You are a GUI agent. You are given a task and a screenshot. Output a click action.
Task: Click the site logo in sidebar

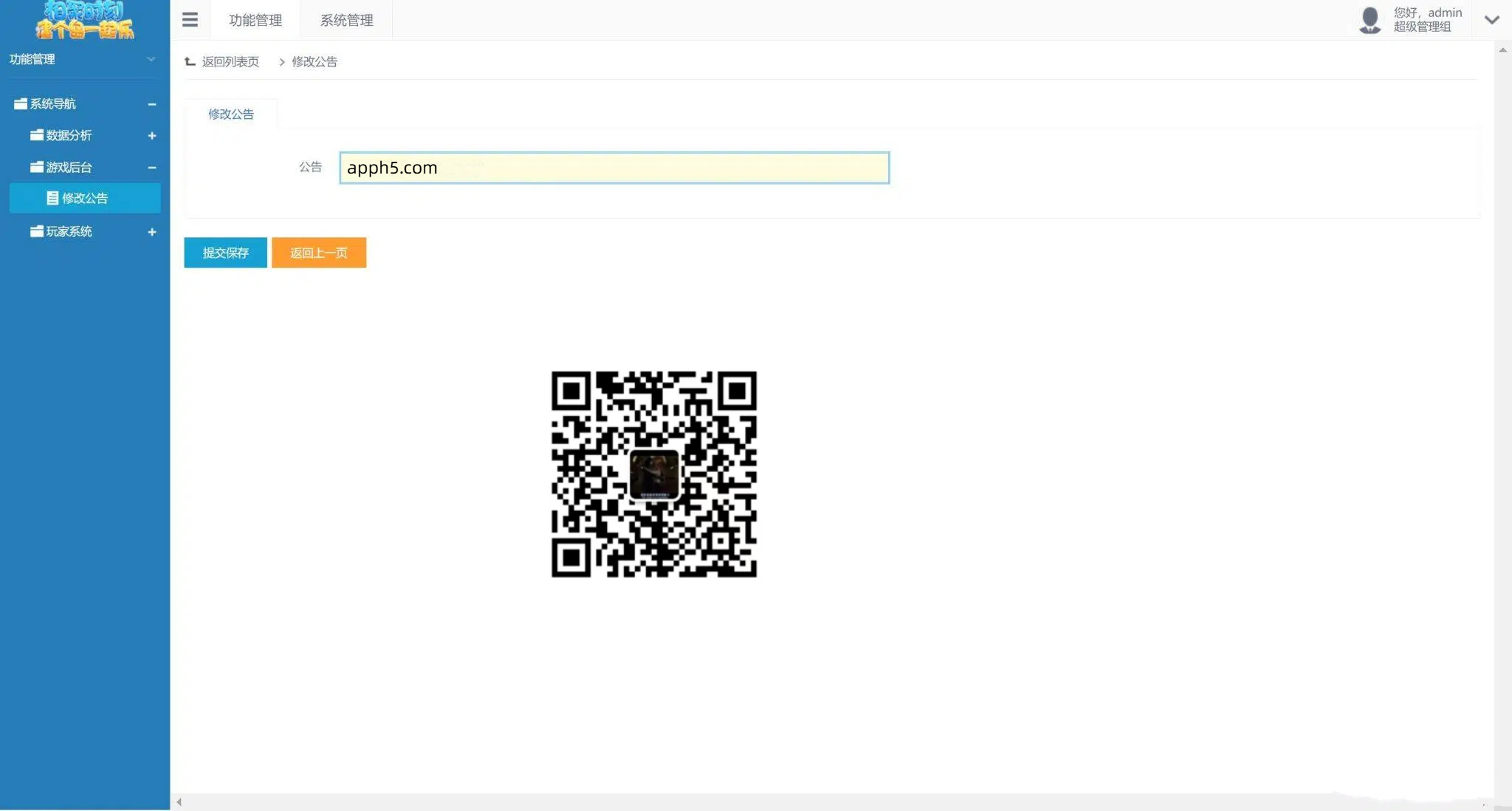tap(84, 20)
